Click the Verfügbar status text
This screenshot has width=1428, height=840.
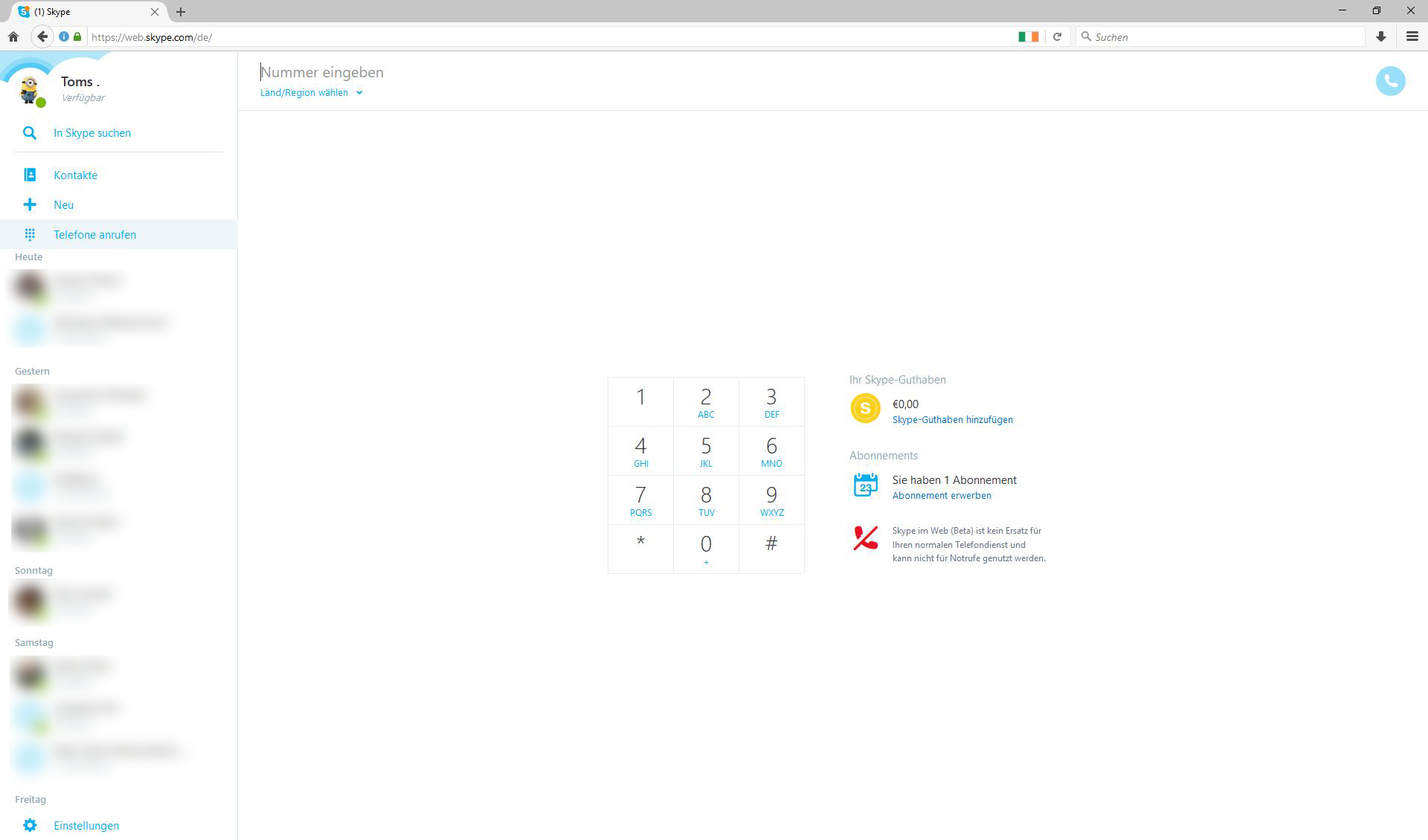pos(83,97)
